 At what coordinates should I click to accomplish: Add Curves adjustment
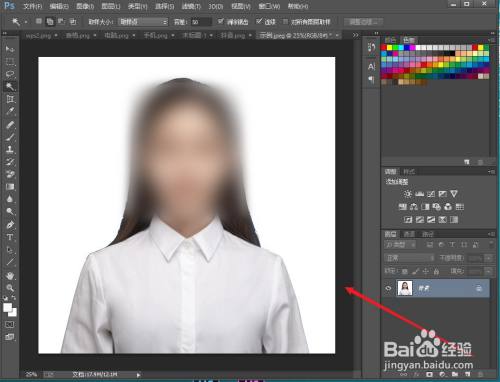(x=431, y=194)
